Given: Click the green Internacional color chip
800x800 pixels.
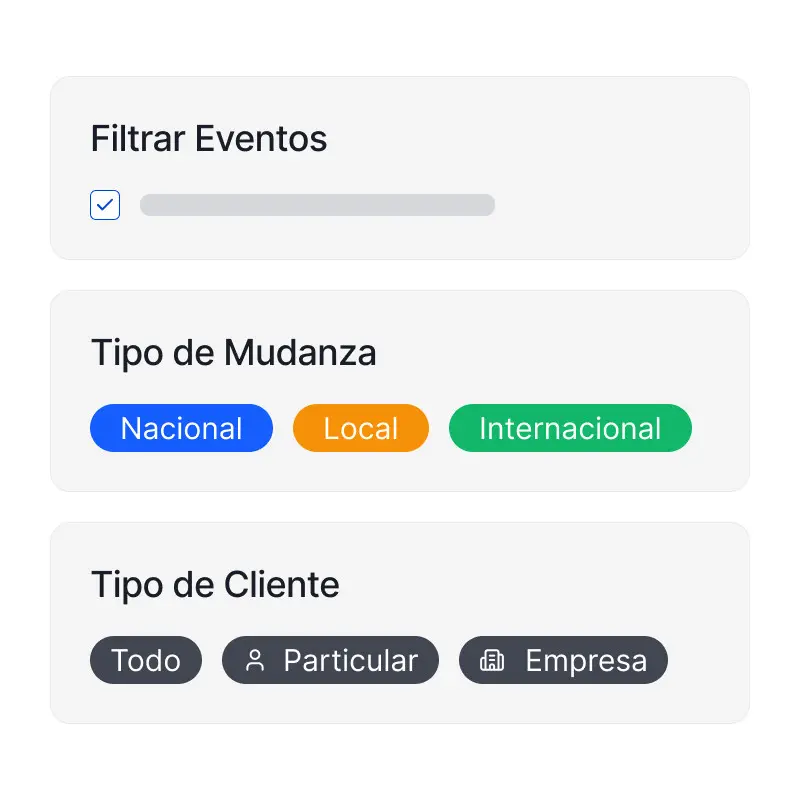Looking at the screenshot, I should [570, 428].
